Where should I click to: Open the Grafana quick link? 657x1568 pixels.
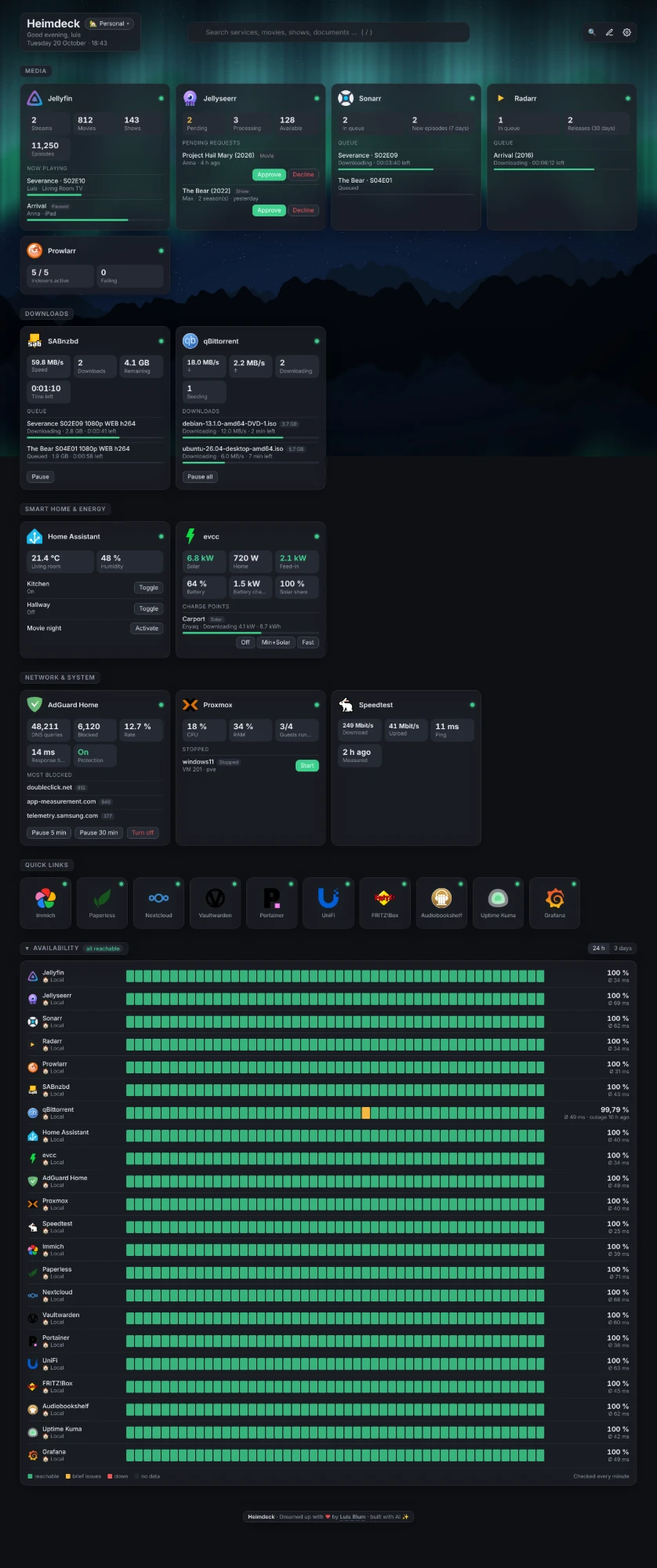click(x=555, y=903)
